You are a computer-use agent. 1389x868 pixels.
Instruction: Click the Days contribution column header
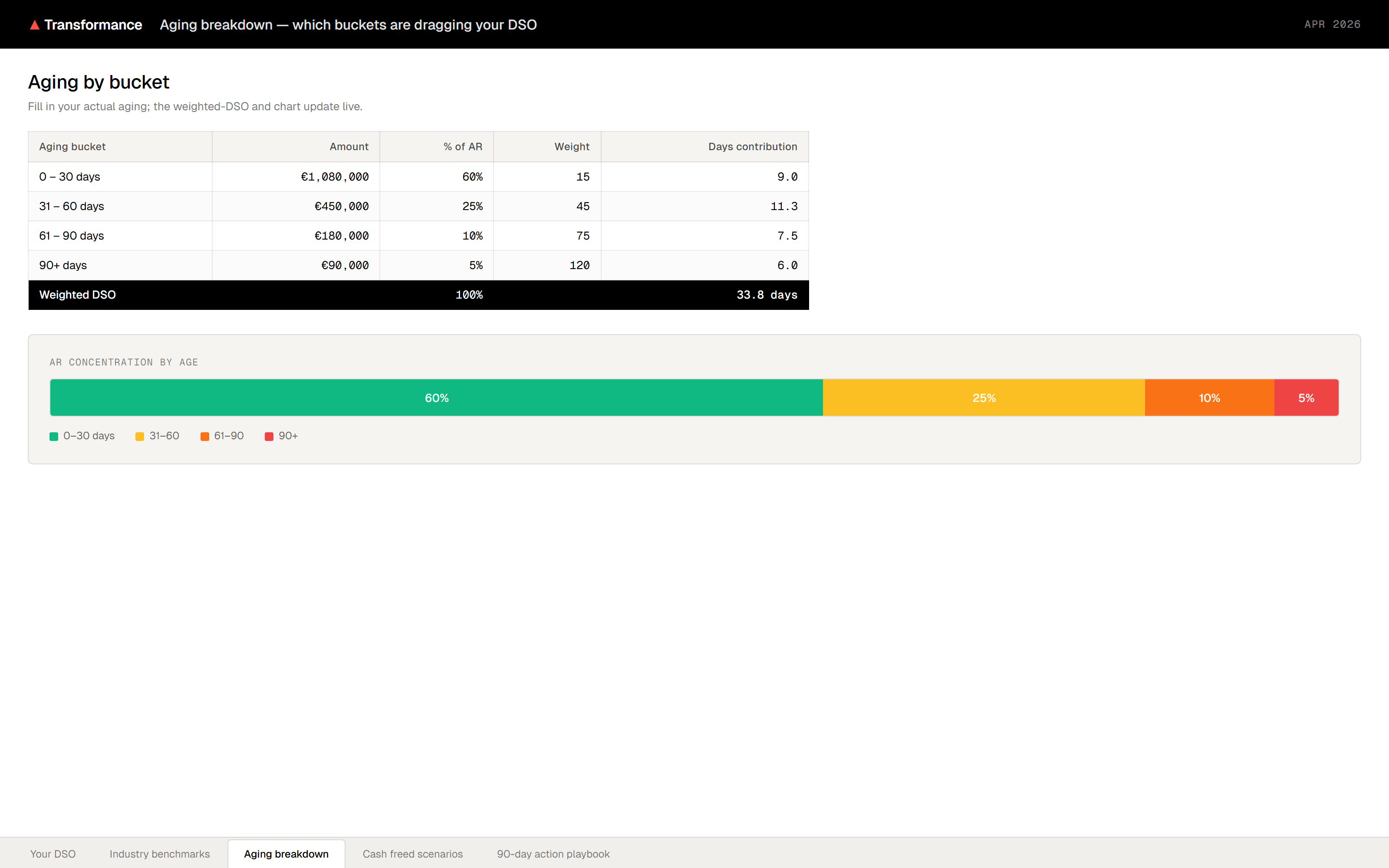coord(752,146)
